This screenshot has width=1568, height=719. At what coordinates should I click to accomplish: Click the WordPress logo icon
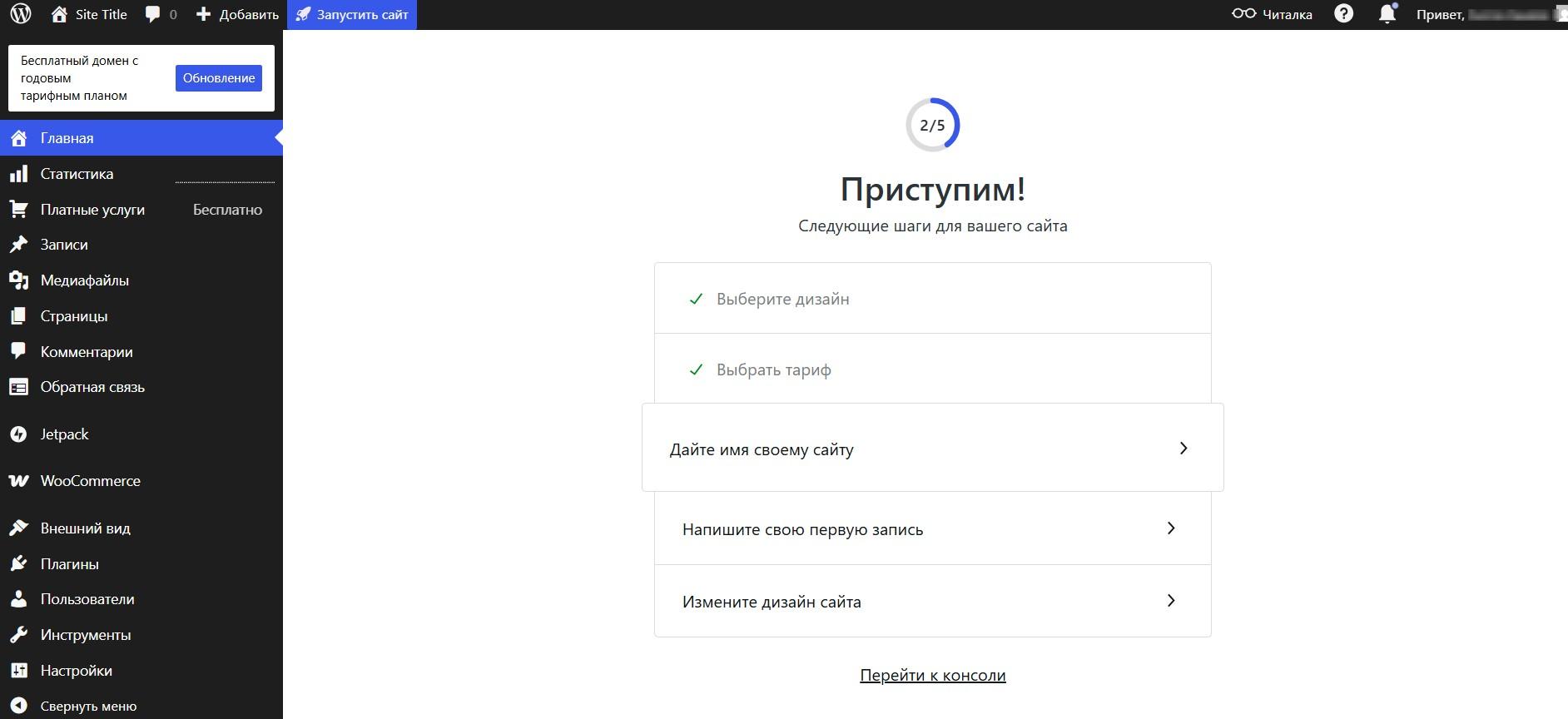pos(21,14)
